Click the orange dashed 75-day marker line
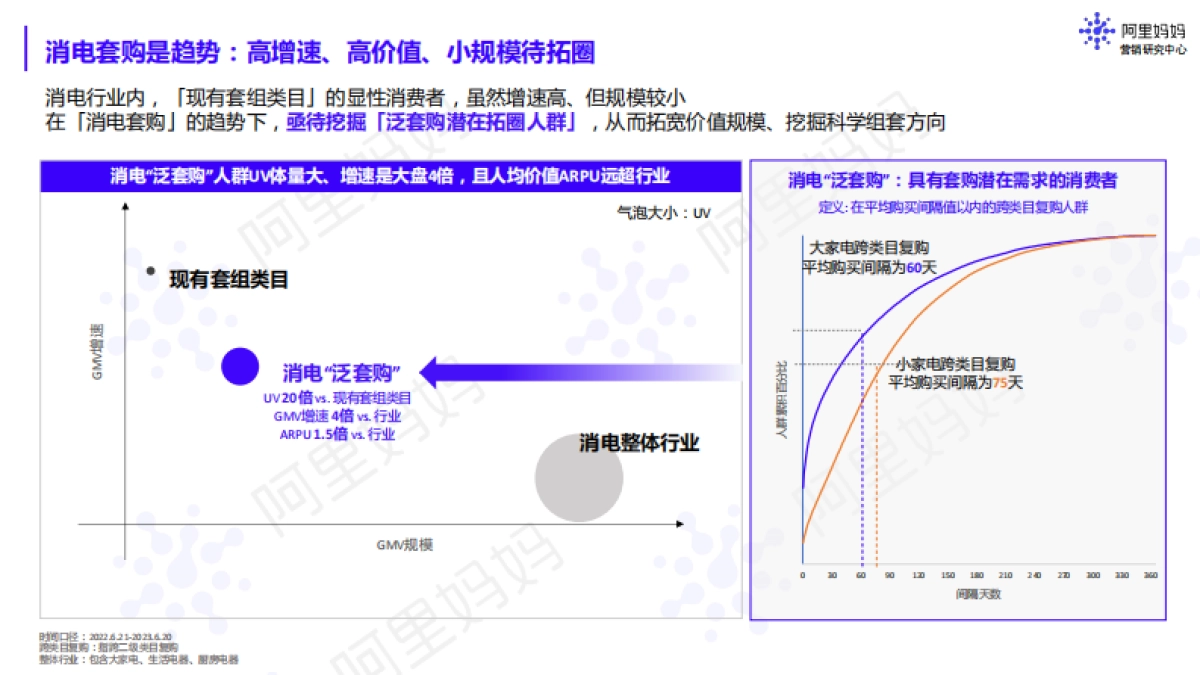This screenshot has width=1200, height=675. click(x=878, y=500)
